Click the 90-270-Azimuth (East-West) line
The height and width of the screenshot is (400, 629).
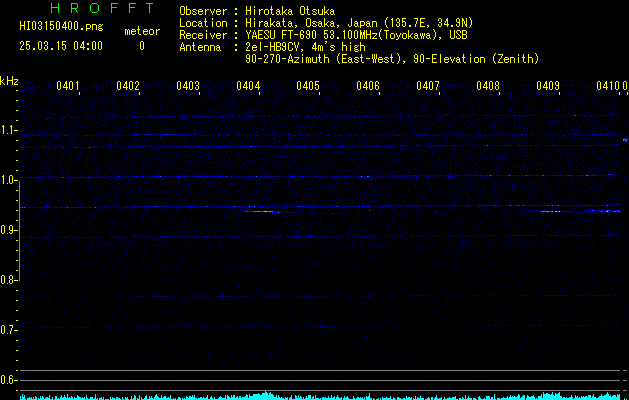(392, 59)
